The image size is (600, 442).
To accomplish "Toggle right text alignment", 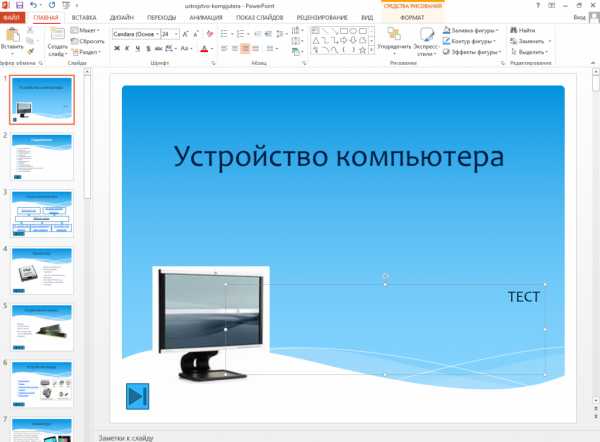I will pyautogui.click(x=245, y=49).
